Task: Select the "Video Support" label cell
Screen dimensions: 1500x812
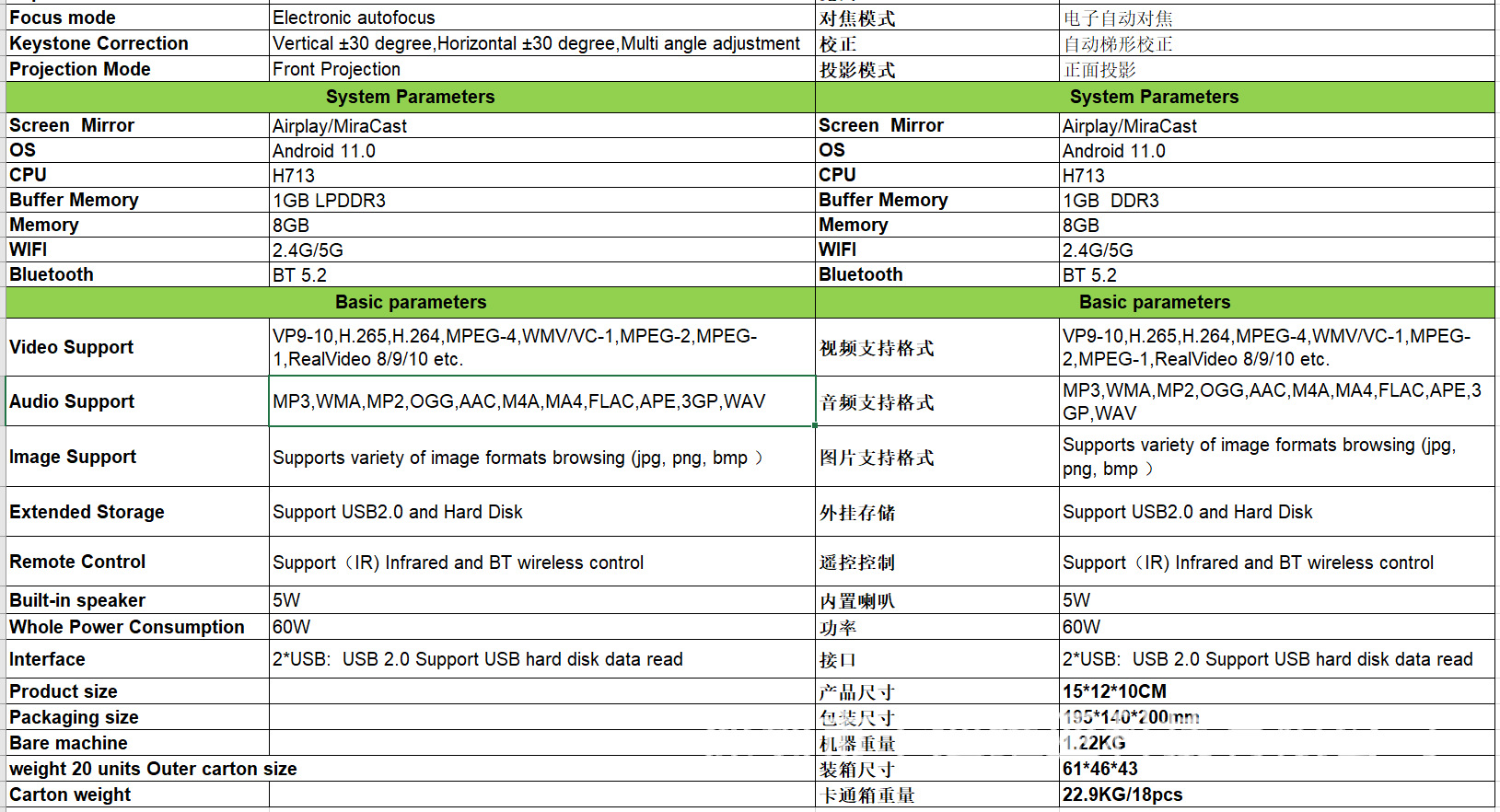Action: point(137,347)
